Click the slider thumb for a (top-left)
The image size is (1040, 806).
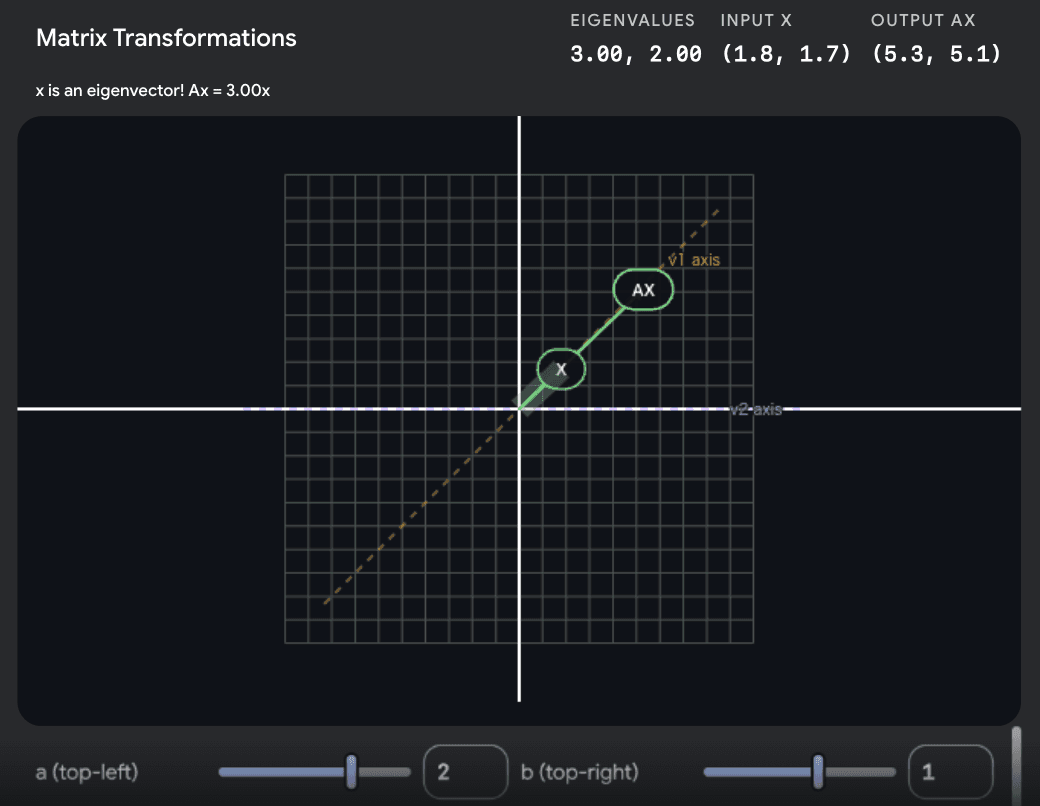351,772
